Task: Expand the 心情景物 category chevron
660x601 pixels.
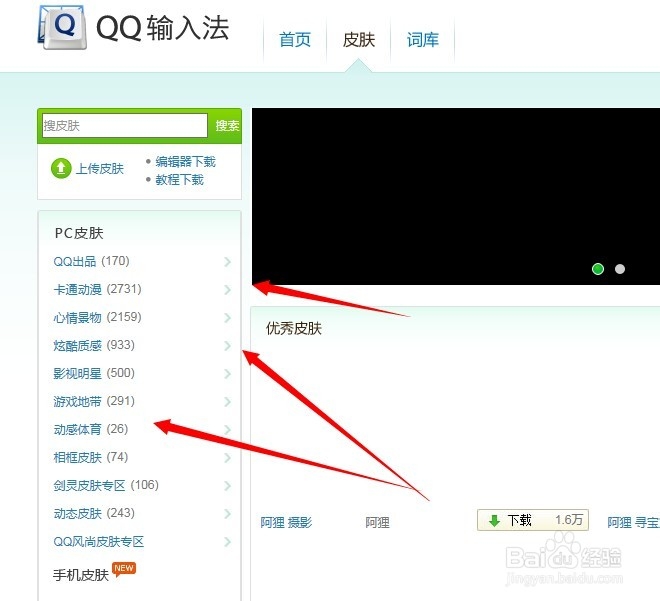Action: pyautogui.click(x=227, y=318)
